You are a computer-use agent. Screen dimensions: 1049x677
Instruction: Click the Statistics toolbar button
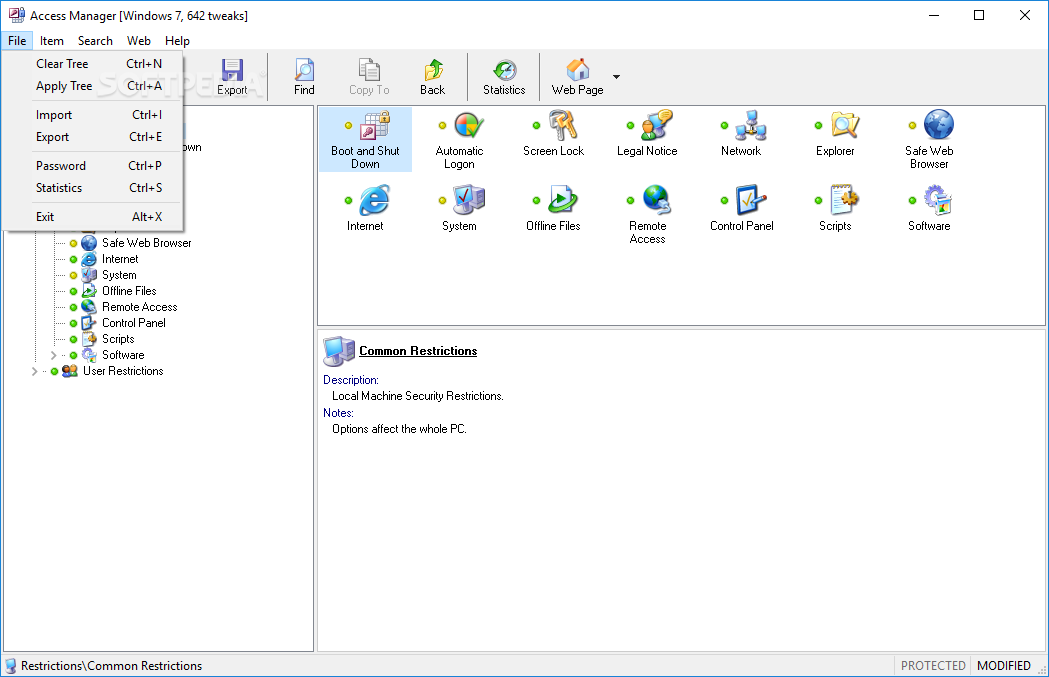coord(504,77)
